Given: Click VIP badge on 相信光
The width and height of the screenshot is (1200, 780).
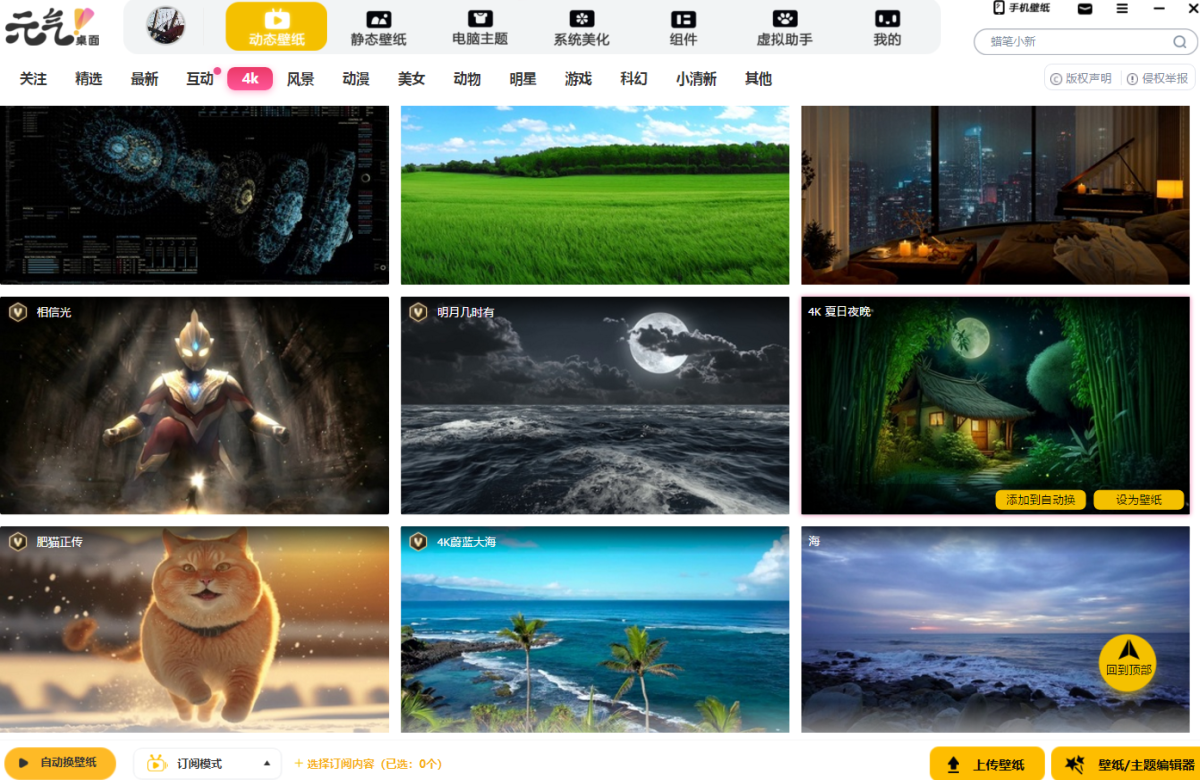Looking at the screenshot, I should click(17, 312).
